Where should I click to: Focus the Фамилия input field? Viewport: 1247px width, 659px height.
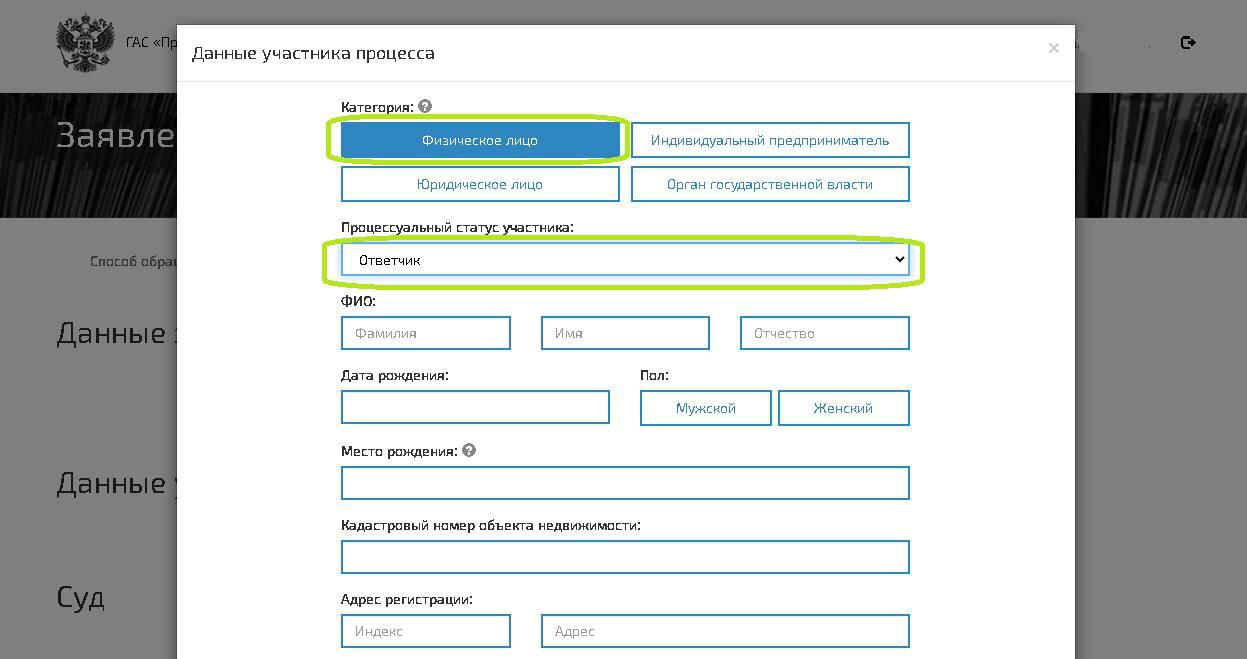(426, 333)
